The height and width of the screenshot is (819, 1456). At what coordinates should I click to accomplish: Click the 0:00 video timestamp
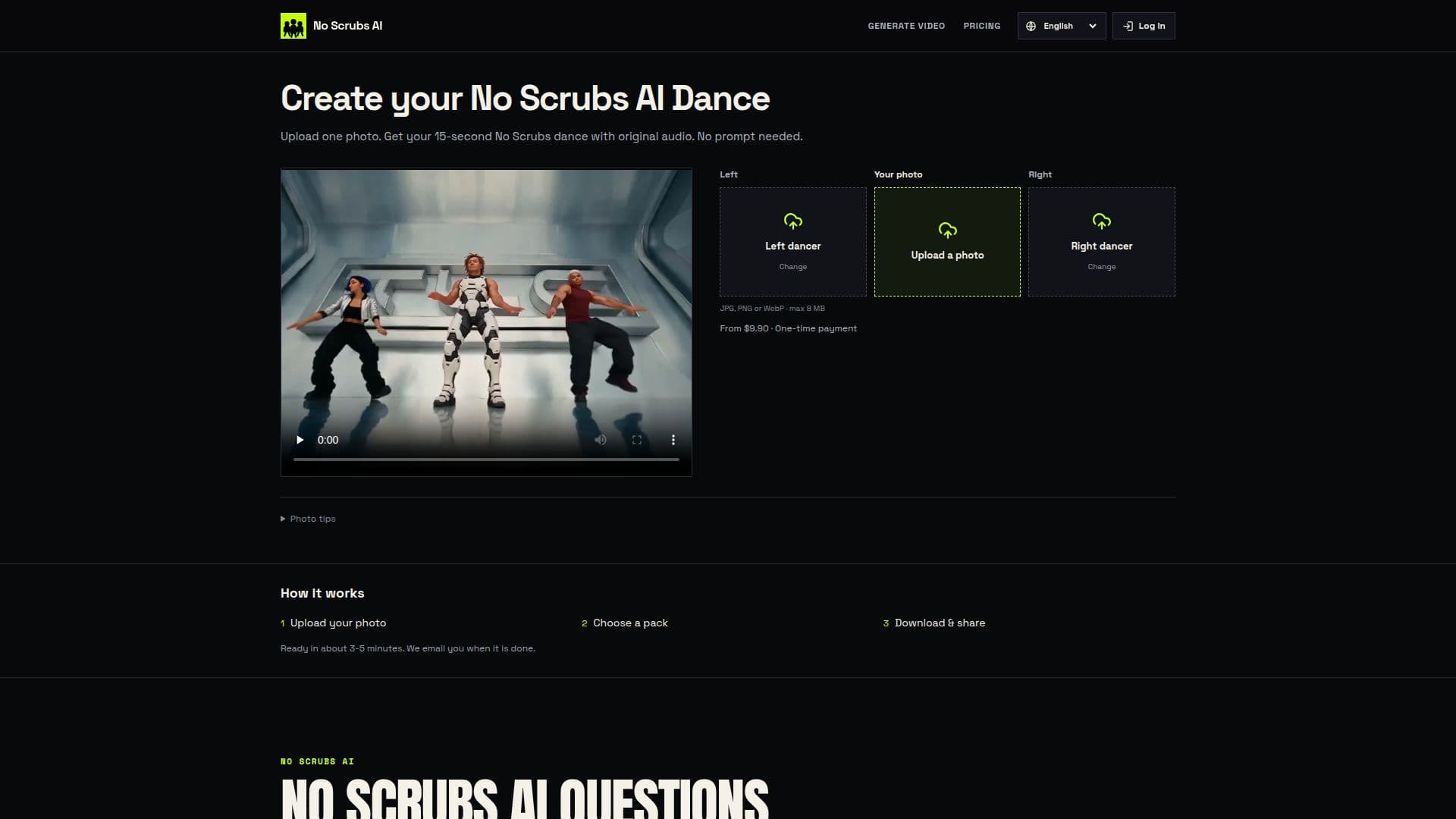click(328, 440)
